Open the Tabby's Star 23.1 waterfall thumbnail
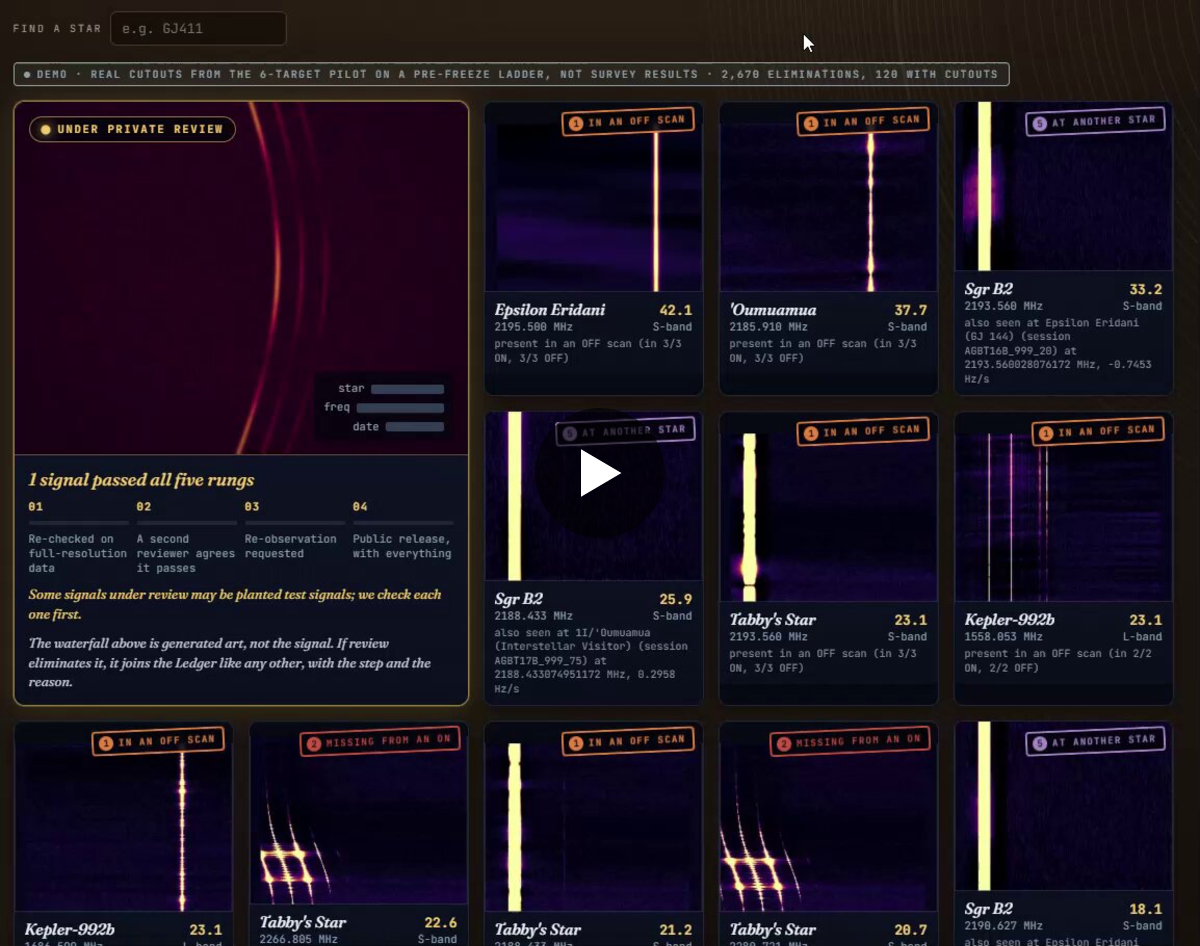The height and width of the screenshot is (946, 1200). pos(829,507)
